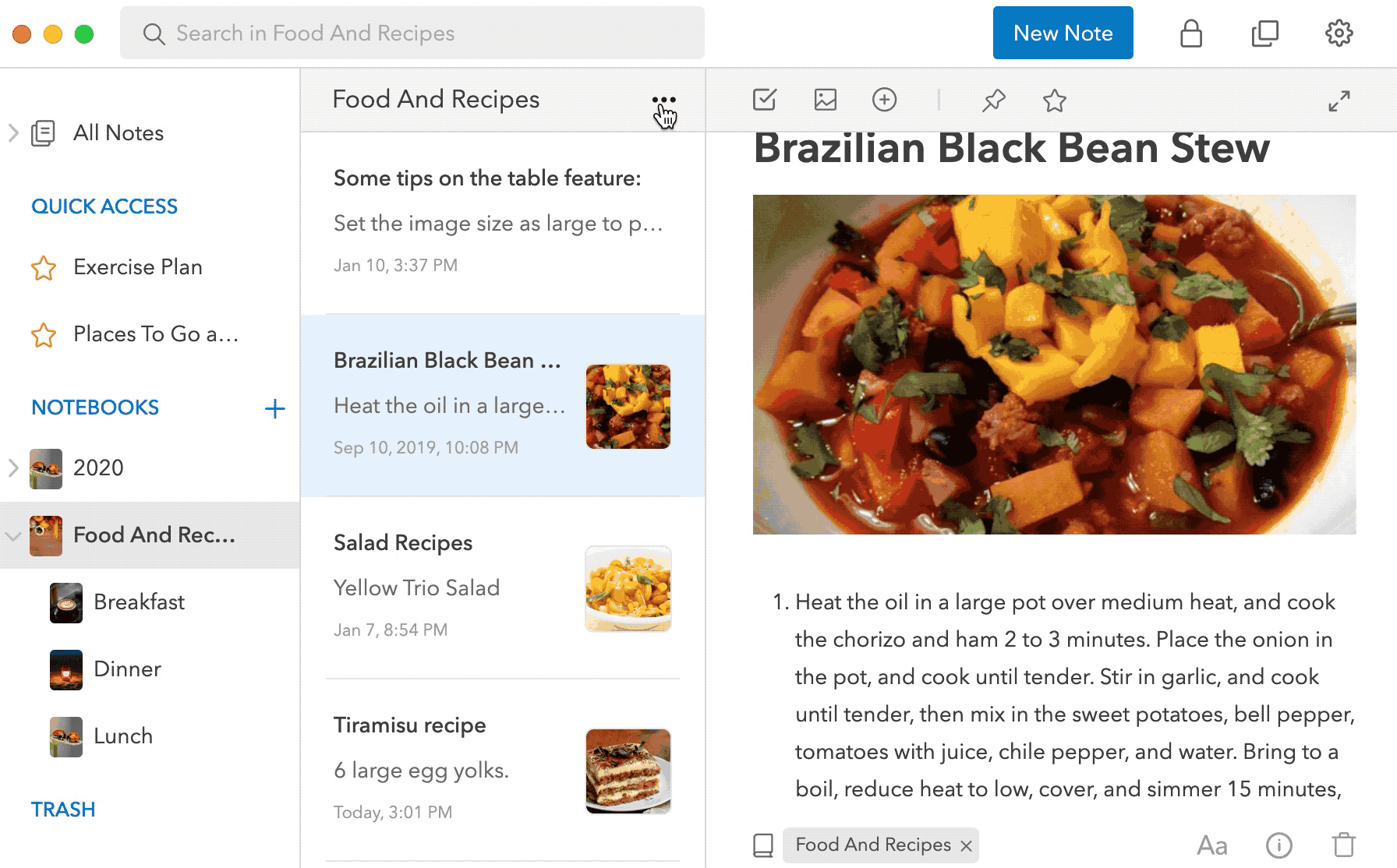Remove the Food And Recipes tag

pos(965,845)
